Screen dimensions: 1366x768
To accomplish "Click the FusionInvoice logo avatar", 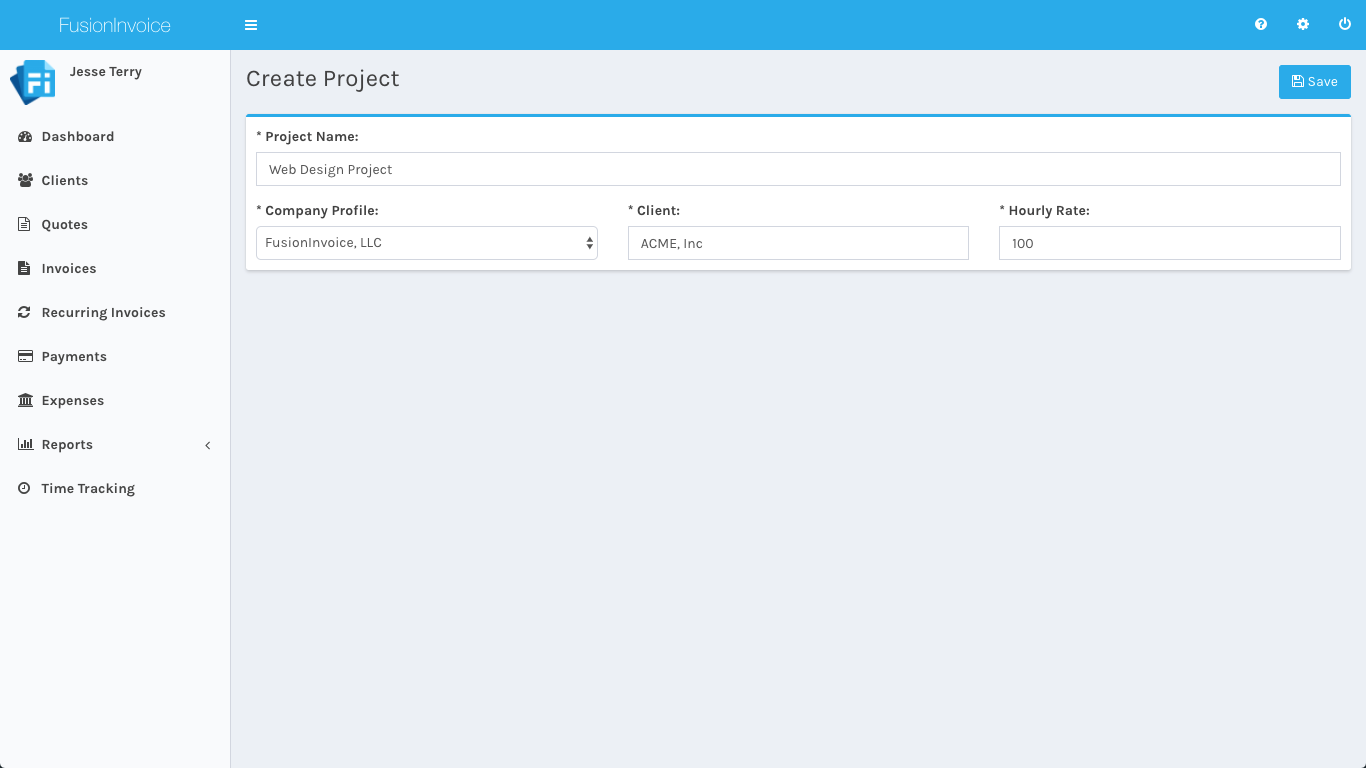I will [x=33, y=82].
